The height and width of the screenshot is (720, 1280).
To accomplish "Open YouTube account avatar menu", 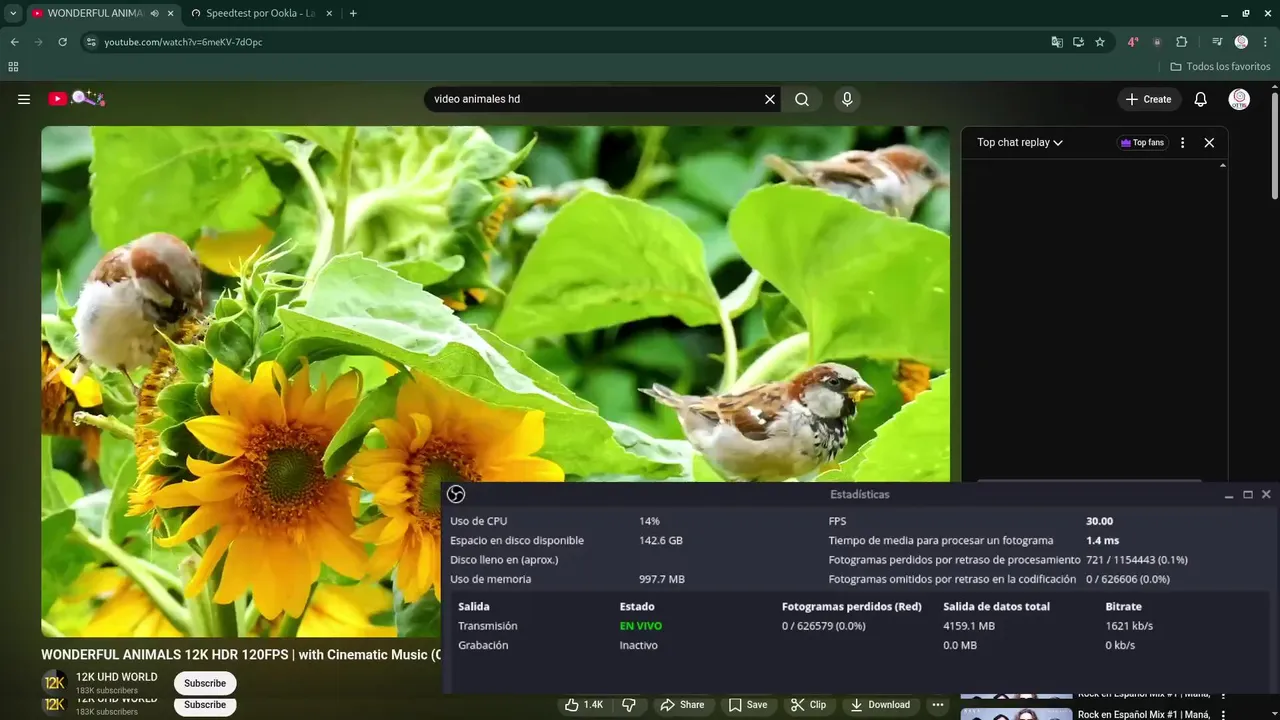I will point(1239,99).
